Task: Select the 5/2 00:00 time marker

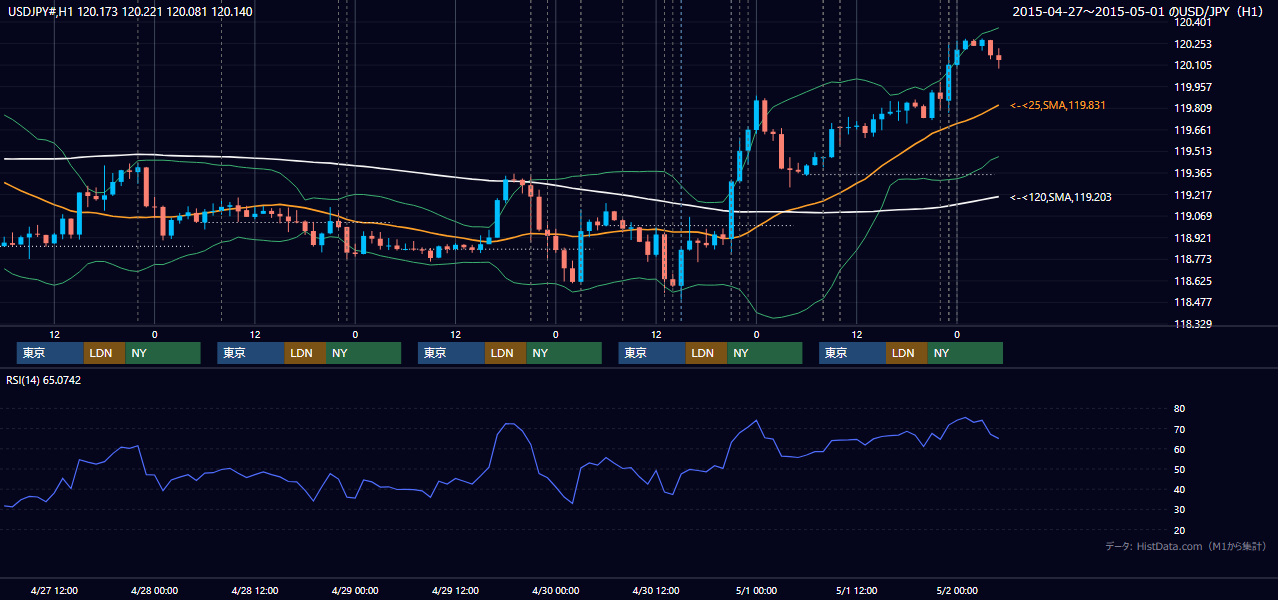Action: 957,591
